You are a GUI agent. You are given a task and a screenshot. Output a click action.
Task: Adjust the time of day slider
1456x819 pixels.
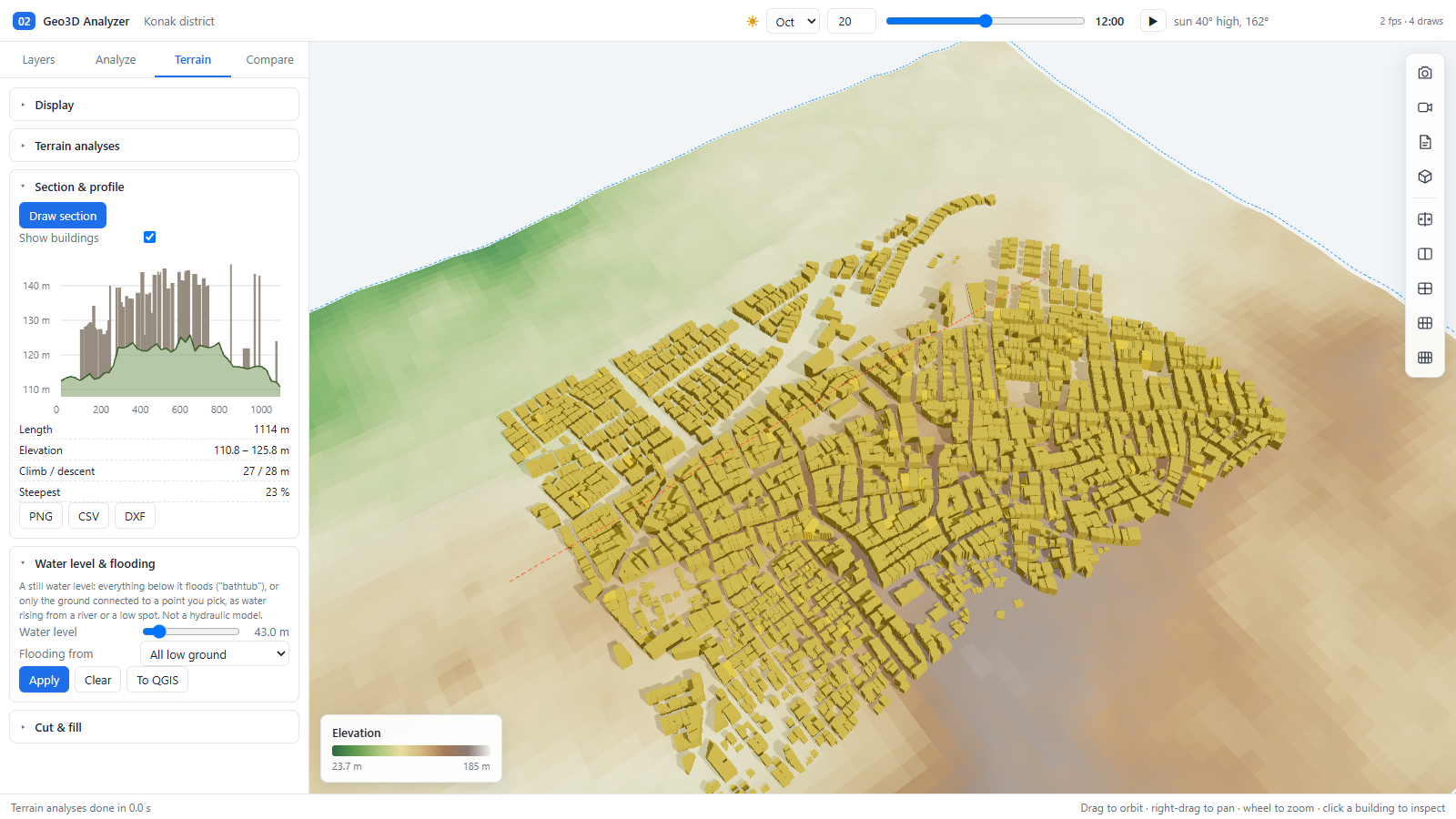point(986,21)
